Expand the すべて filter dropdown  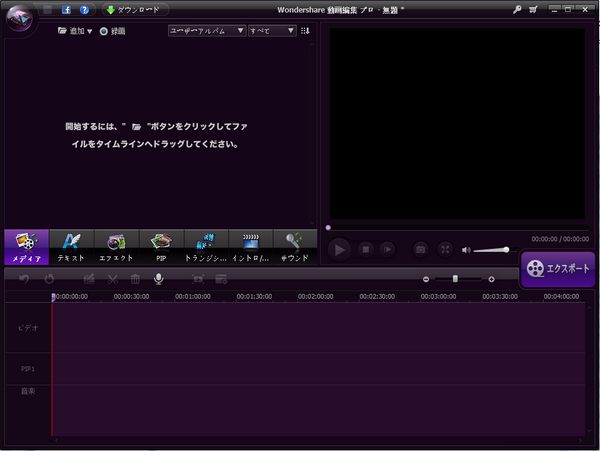click(x=272, y=31)
